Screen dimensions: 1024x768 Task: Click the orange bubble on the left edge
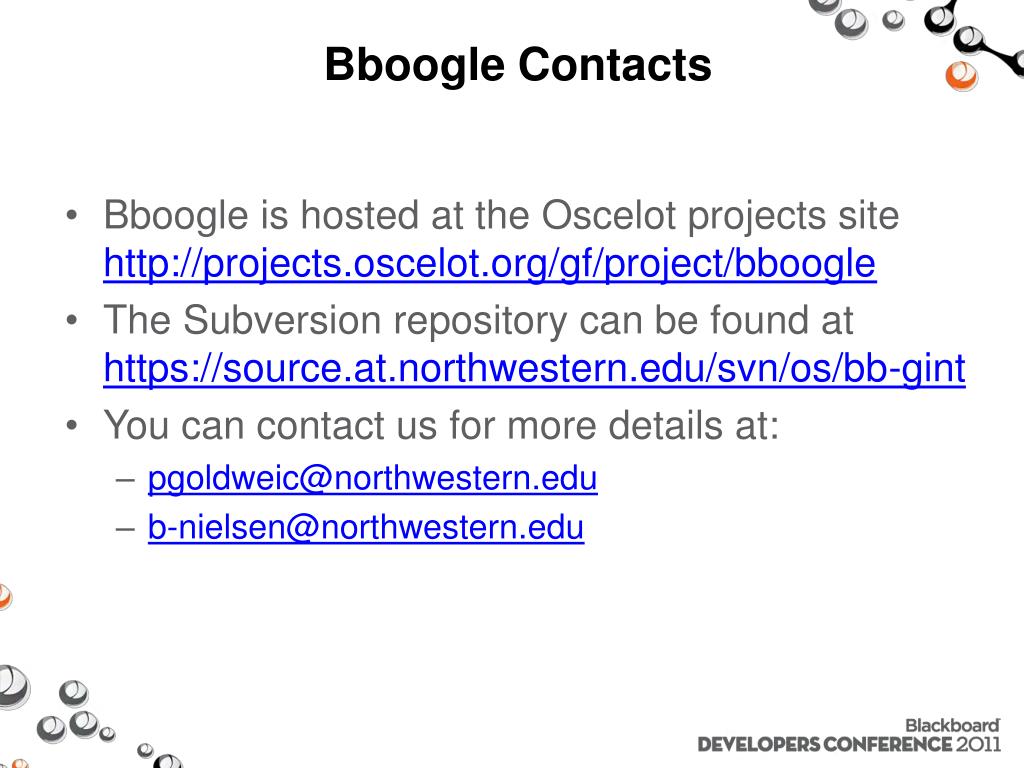[4, 597]
